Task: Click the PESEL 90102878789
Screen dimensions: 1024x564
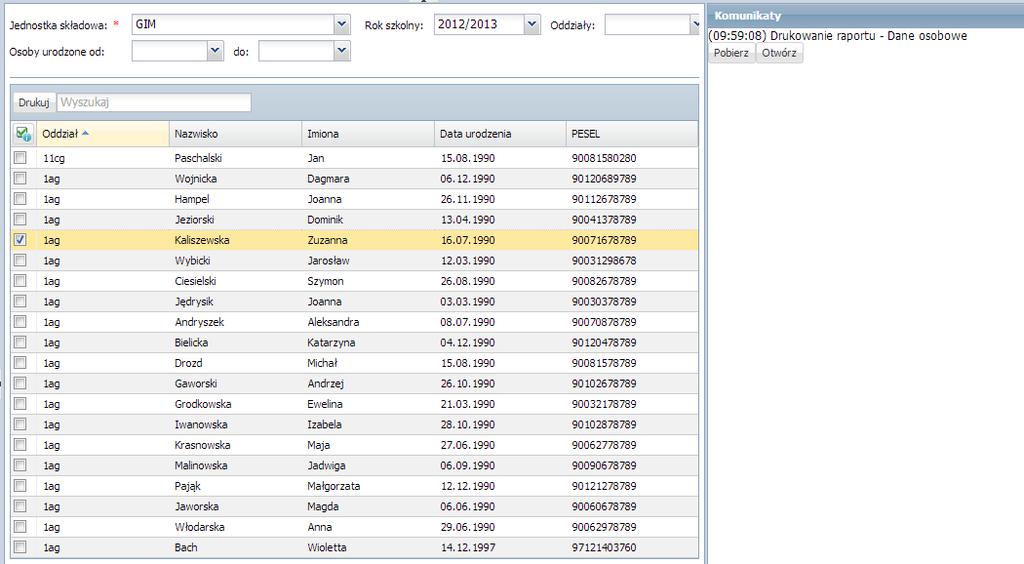Action: click(604, 424)
